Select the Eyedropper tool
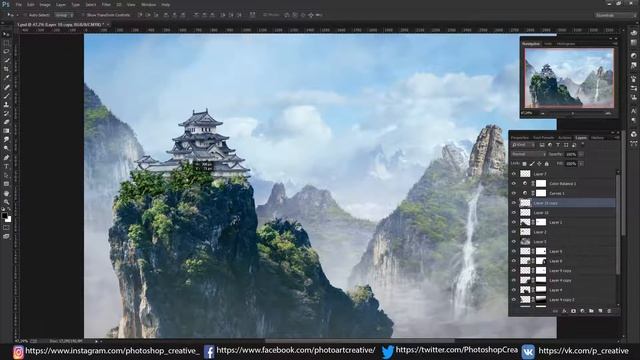This screenshot has height=360, width=640. 6,78
